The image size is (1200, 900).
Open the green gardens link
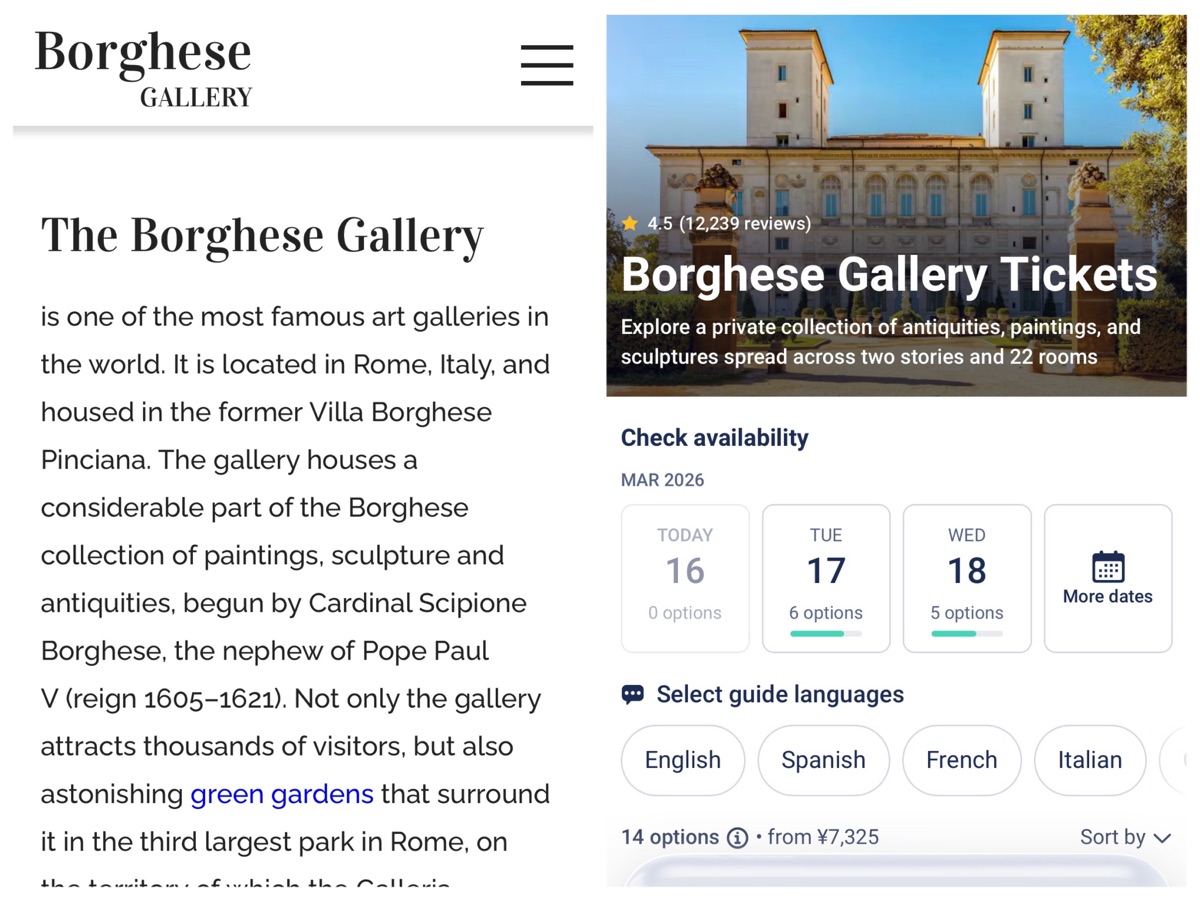(x=282, y=795)
